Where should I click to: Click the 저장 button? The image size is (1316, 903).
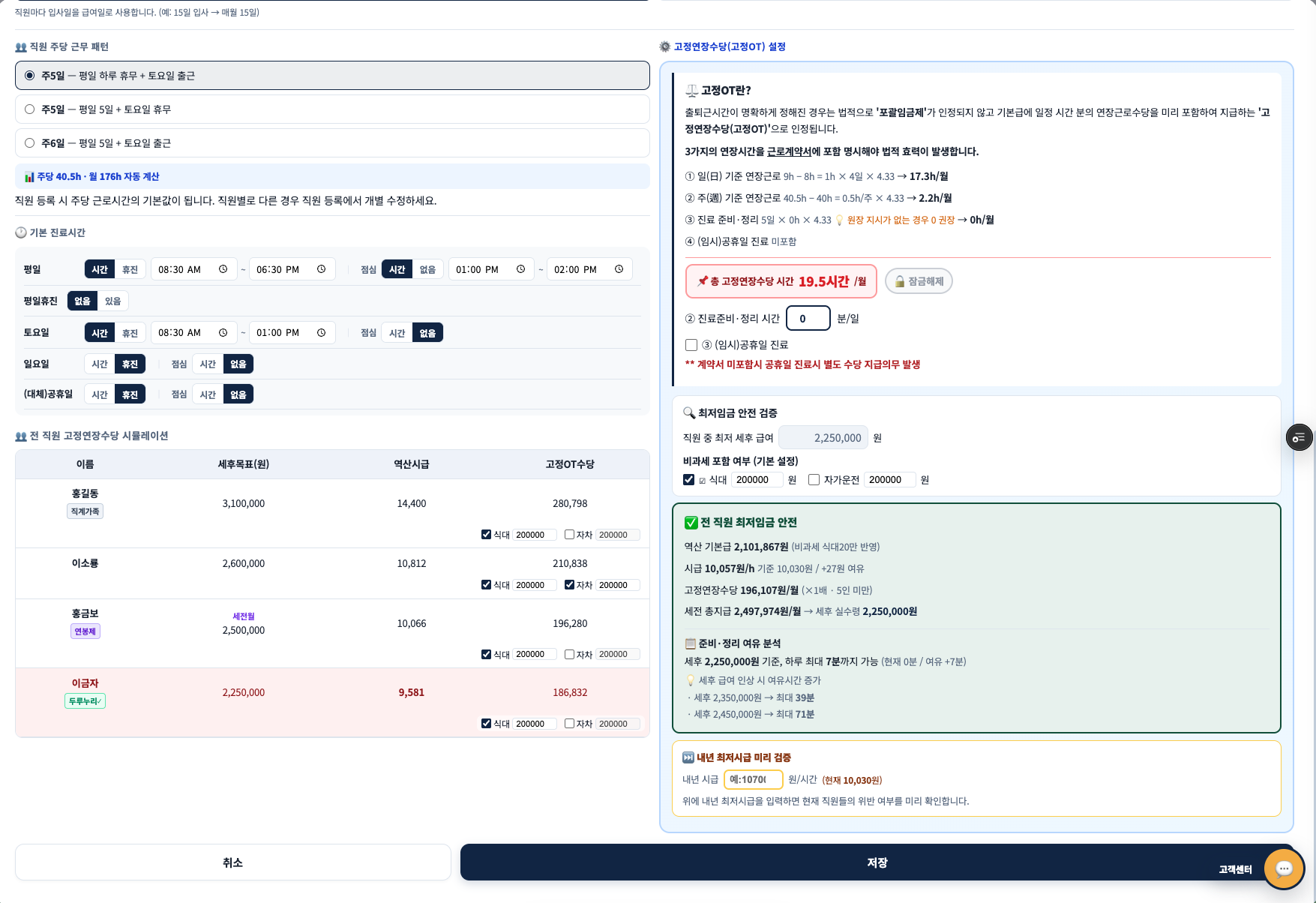pos(877,862)
